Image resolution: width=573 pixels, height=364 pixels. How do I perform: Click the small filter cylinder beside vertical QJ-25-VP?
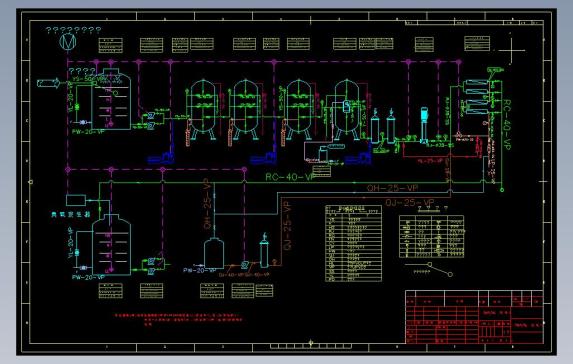(x=264, y=250)
